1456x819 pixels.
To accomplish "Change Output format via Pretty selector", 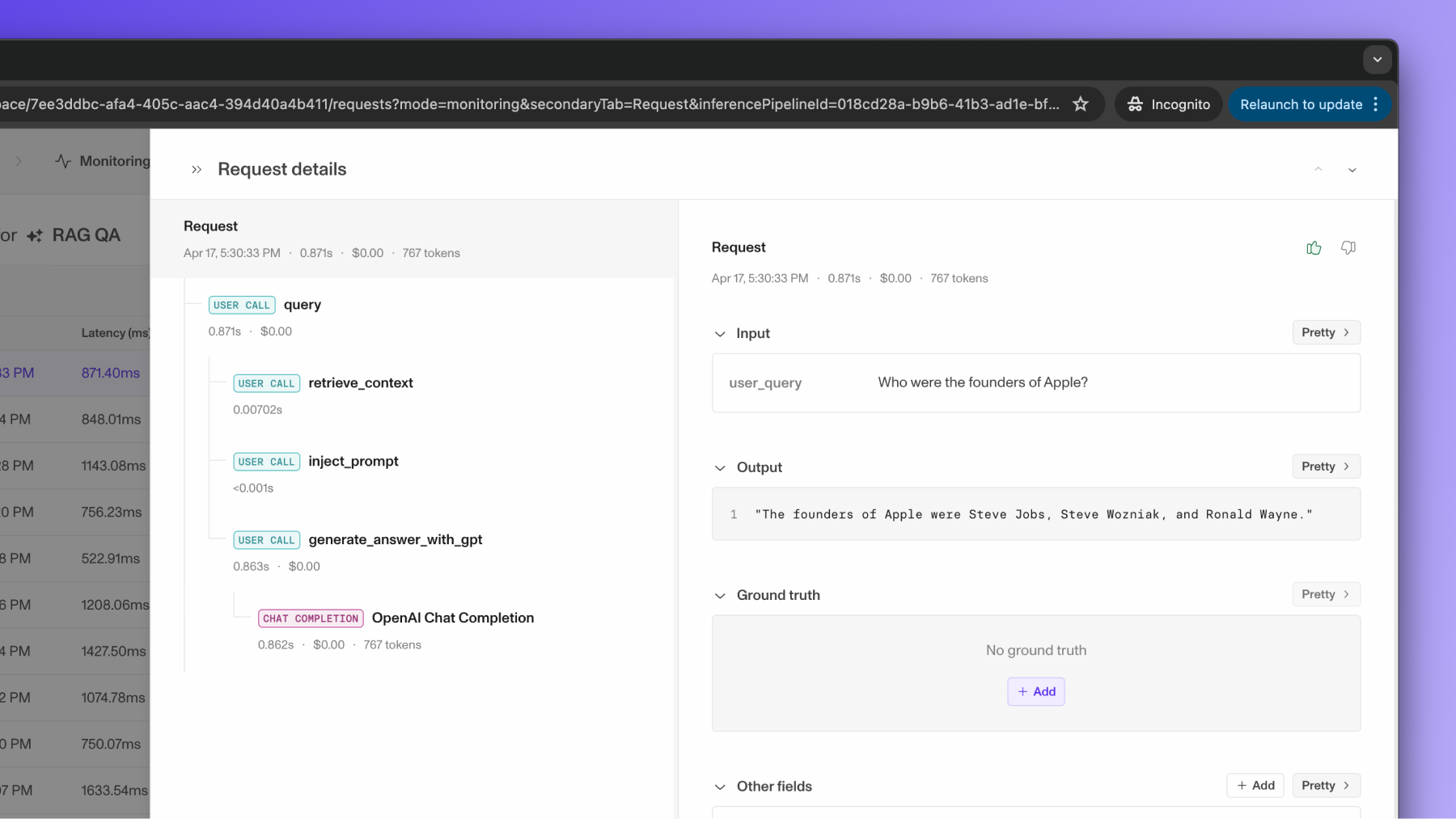I will pos(1326,466).
